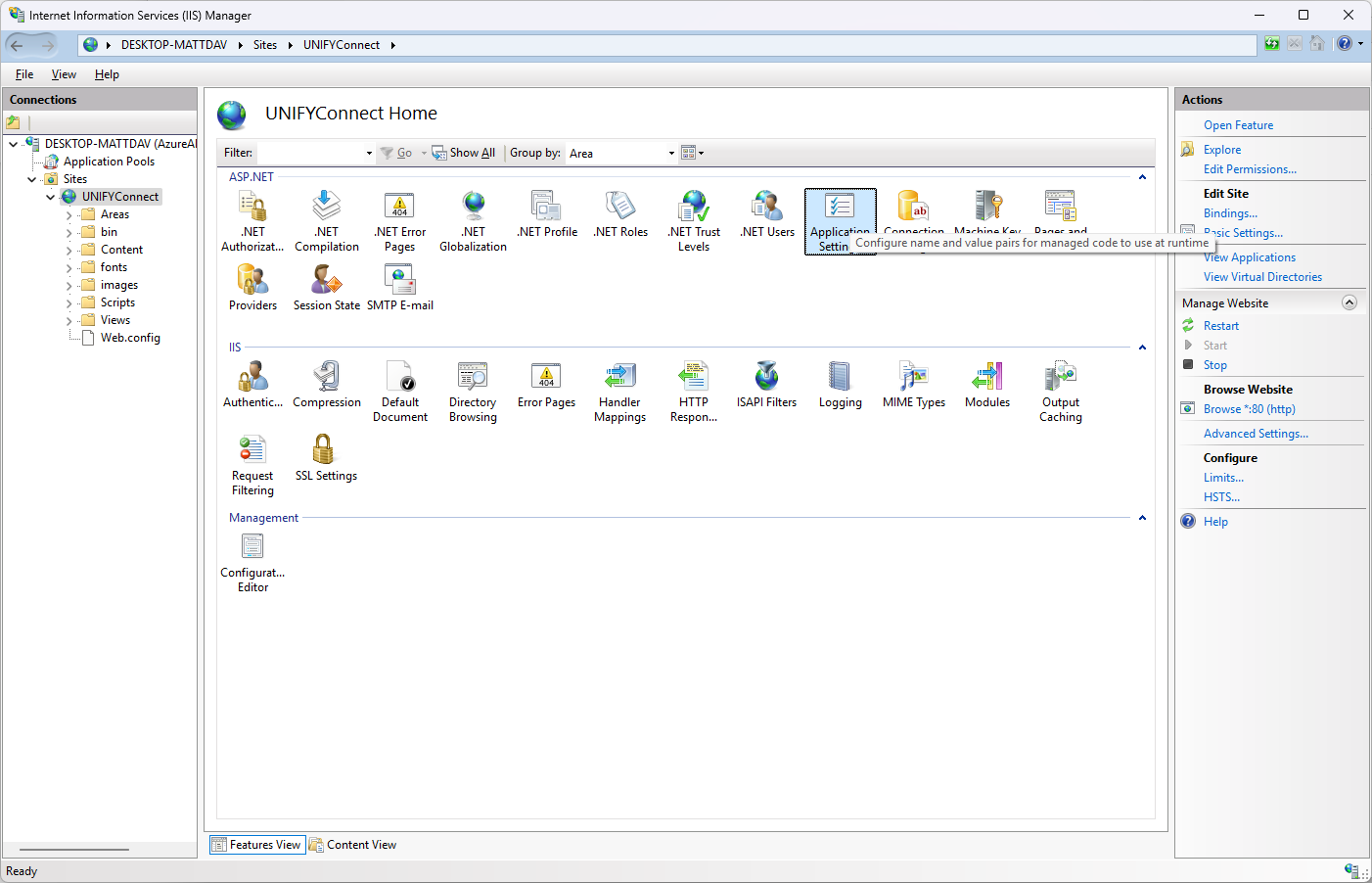Open the Authentication feature
Image resolution: width=1372 pixels, height=883 pixels.
point(252,385)
